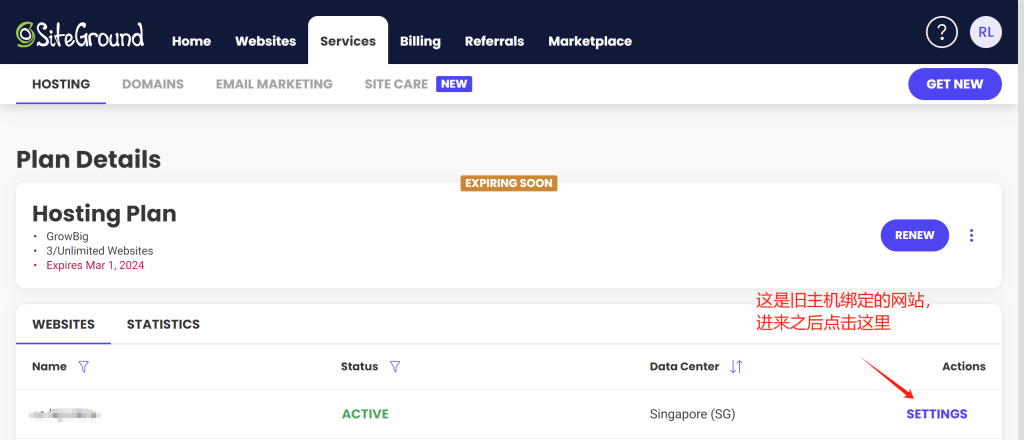Click the NEW badge next to Site Care
This screenshot has height=440, width=1024.
click(x=455, y=84)
